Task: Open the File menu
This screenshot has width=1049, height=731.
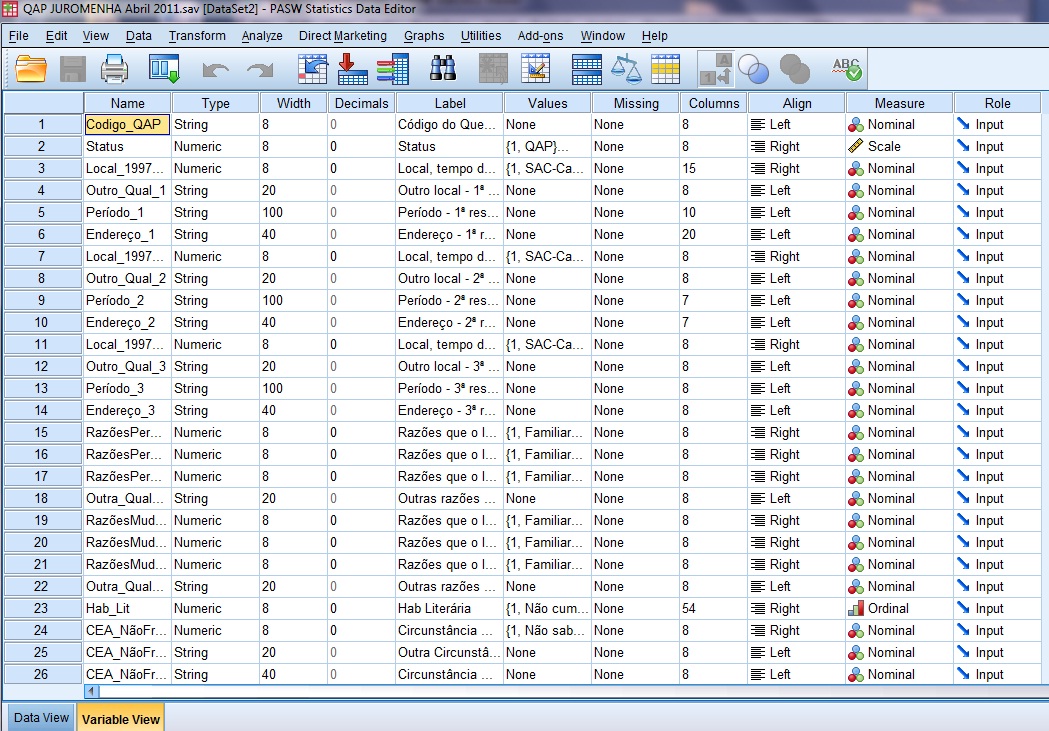Action: pyautogui.click(x=19, y=36)
